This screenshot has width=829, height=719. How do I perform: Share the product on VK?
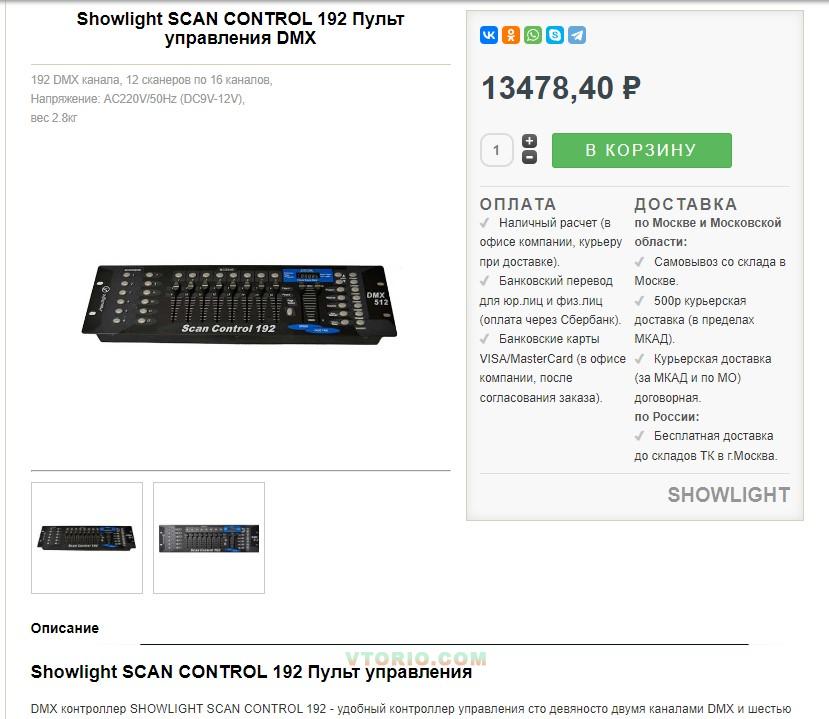489,35
